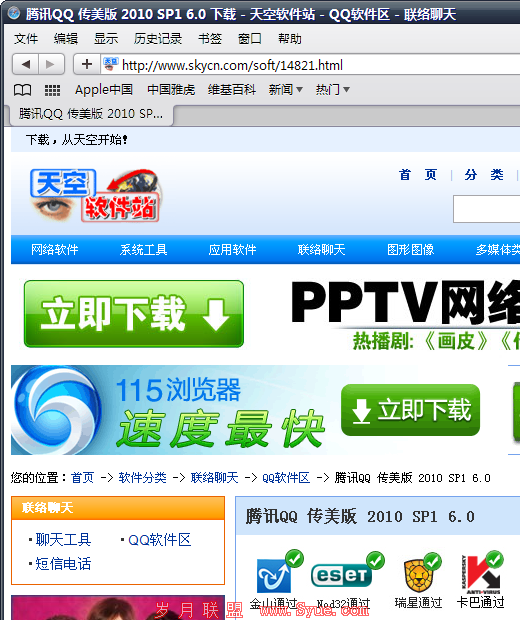Open the 显示 menu
The image size is (520, 620).
pos(106,39)
